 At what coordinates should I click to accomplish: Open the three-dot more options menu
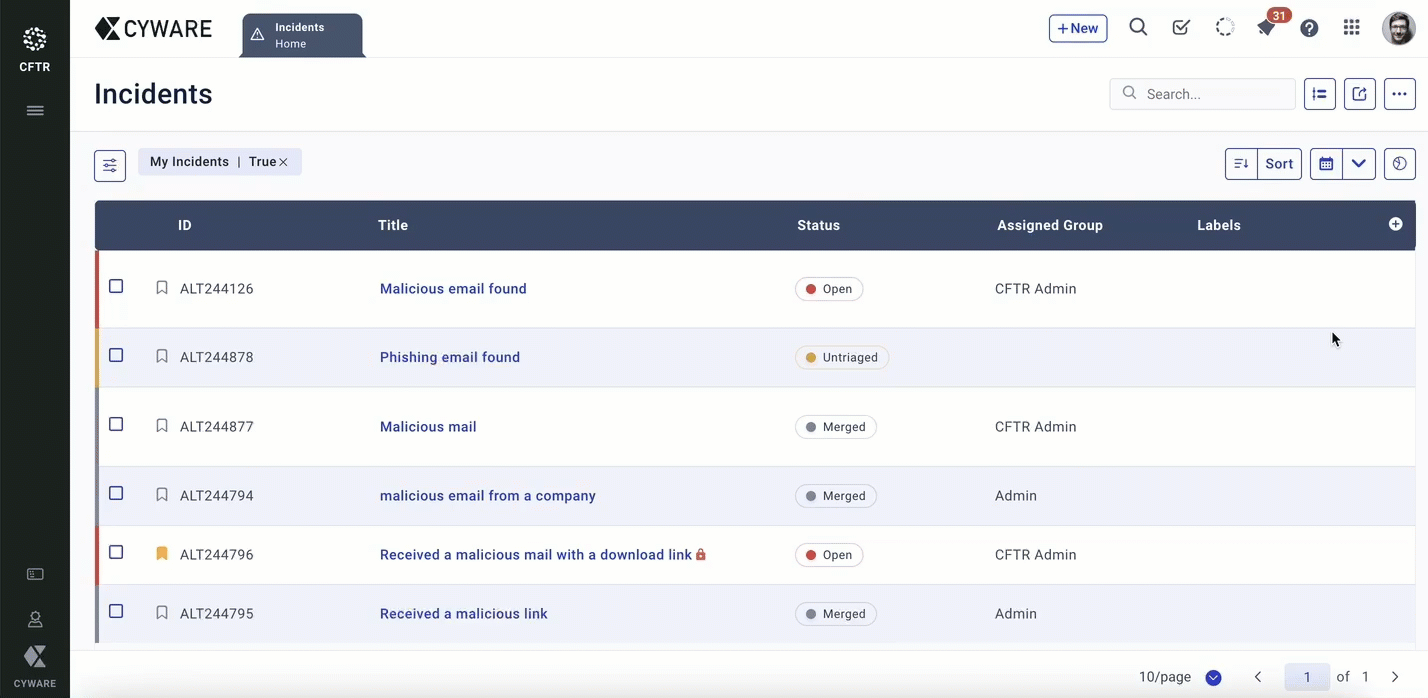tap(1399, 94)
